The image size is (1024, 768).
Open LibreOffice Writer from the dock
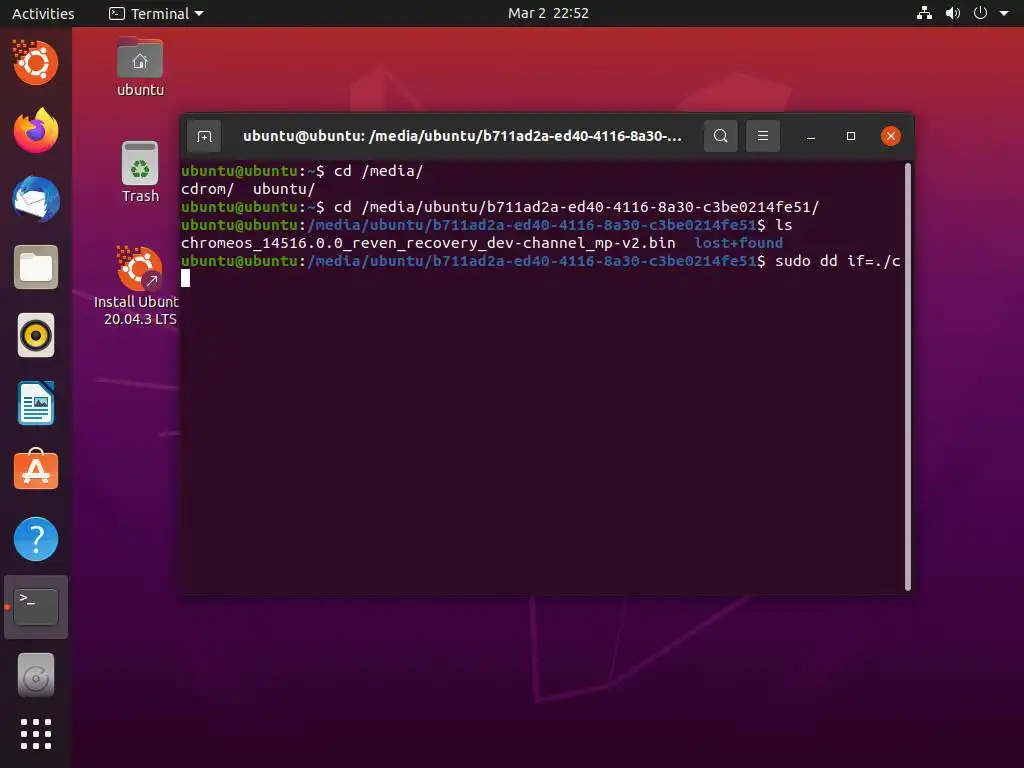[36, 404]
